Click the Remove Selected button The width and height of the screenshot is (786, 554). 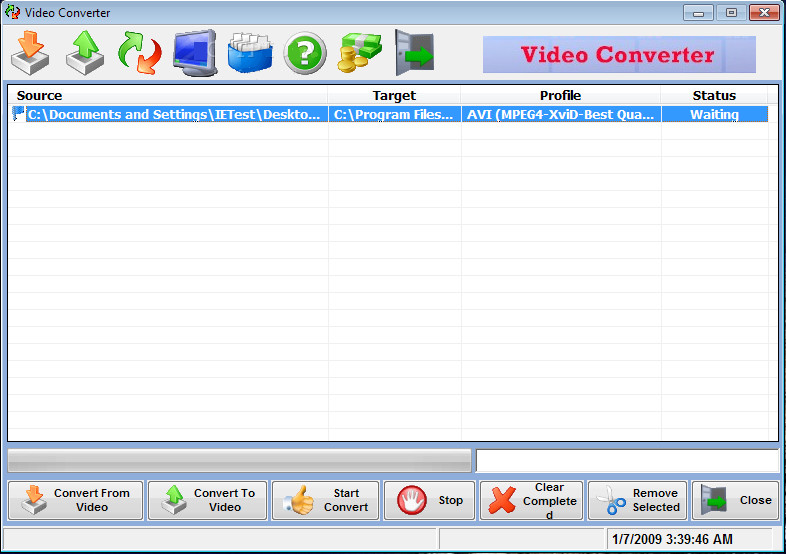(637, 500)
